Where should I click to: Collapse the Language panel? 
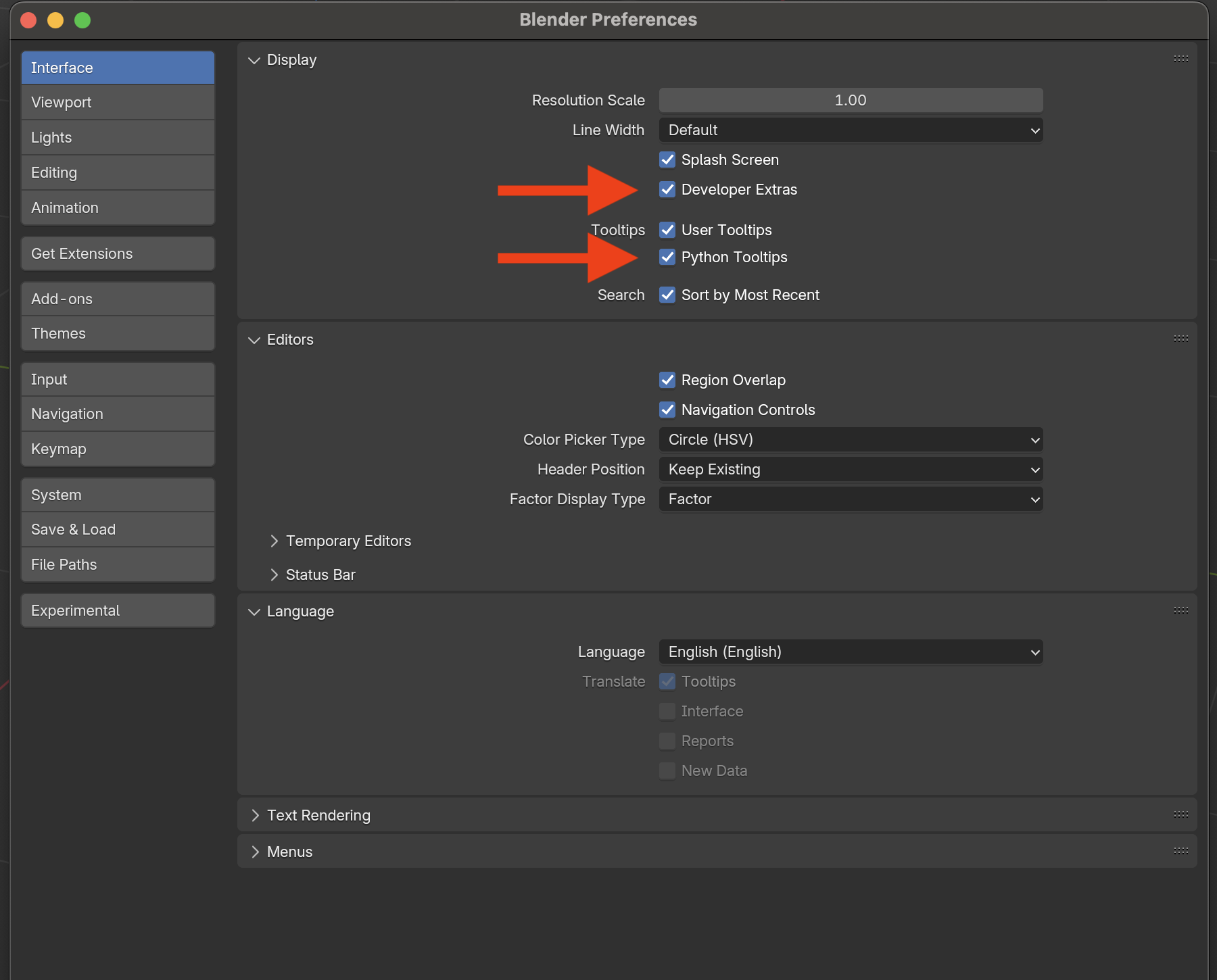pos(254,612)
